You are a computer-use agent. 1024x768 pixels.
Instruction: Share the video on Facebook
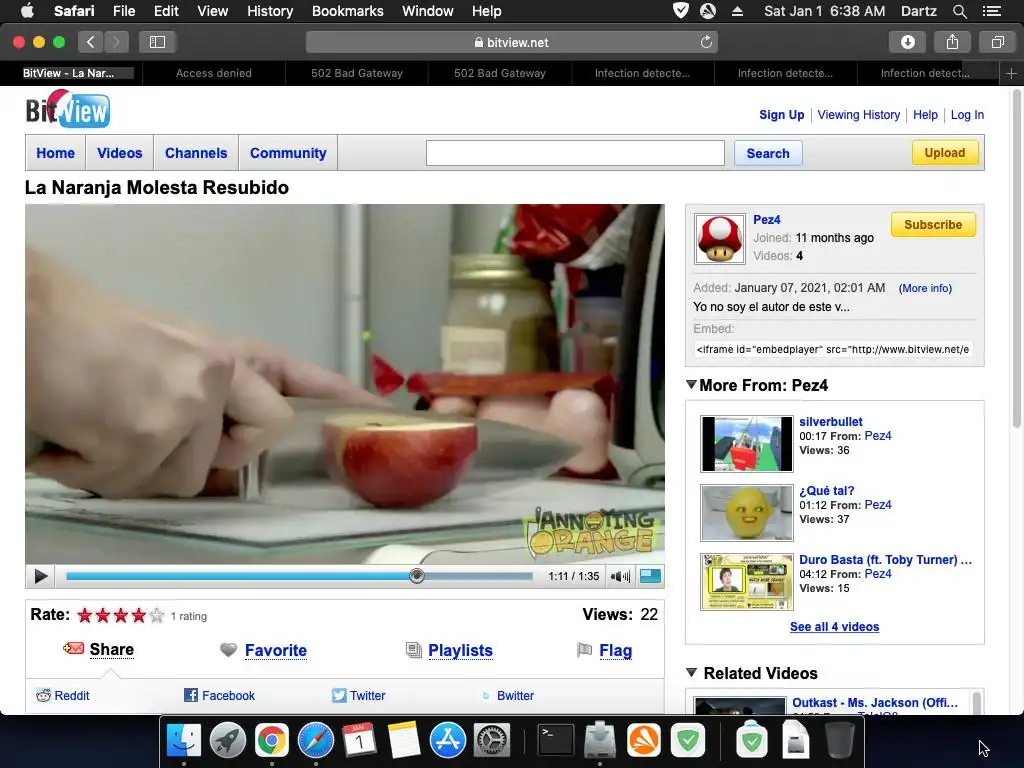219,696
